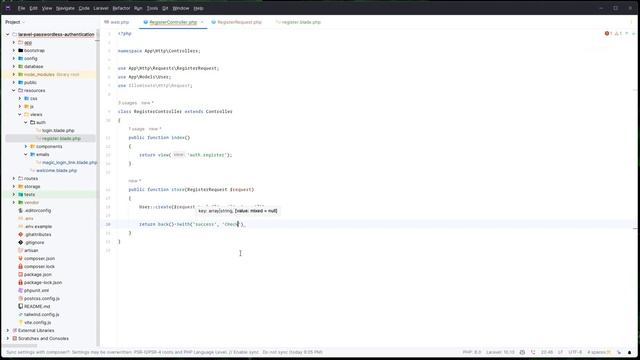640x360 pixels.
Task: Expand the storage folder
Action: 14,186
